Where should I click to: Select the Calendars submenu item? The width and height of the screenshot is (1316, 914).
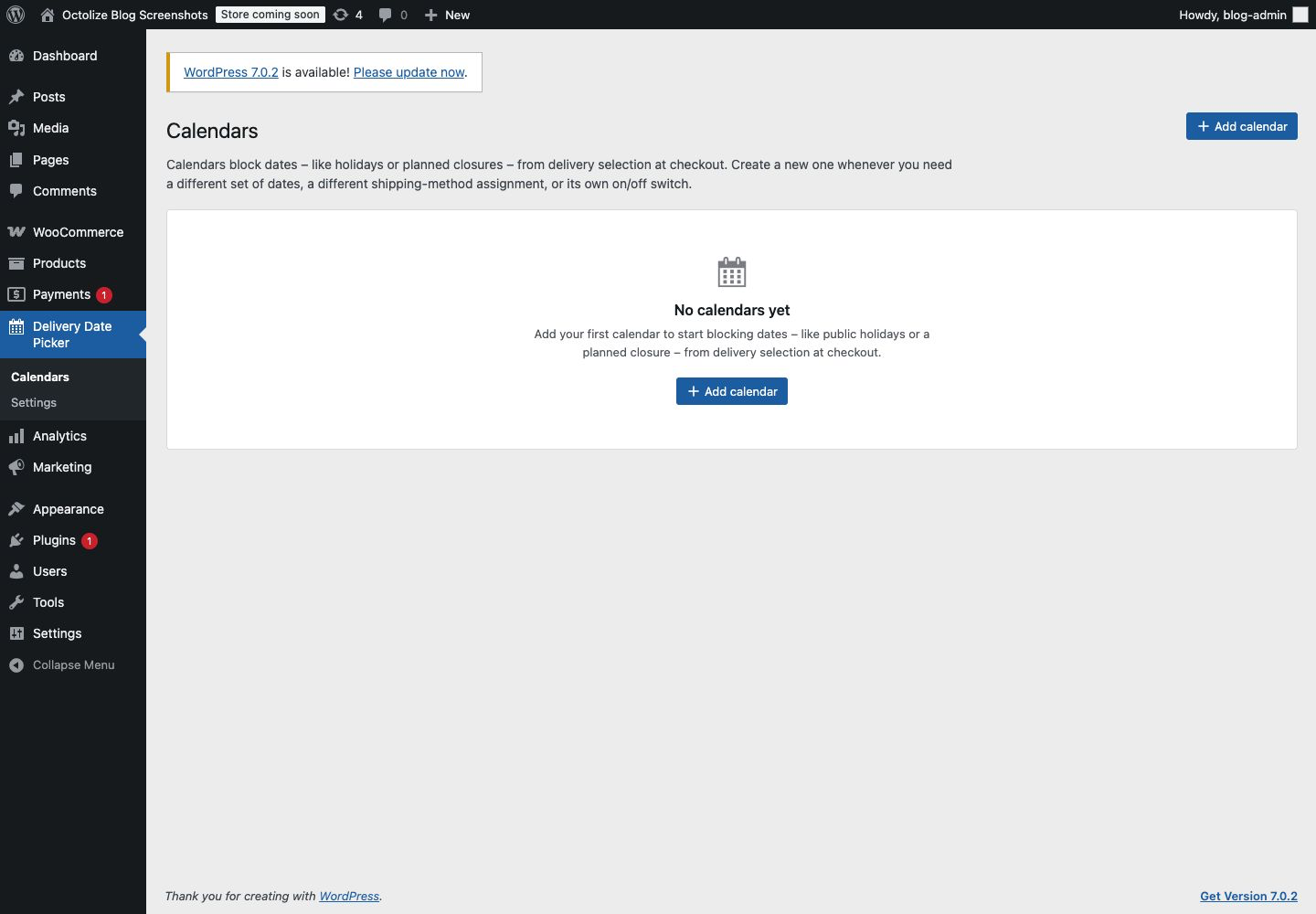coord(40,377)
